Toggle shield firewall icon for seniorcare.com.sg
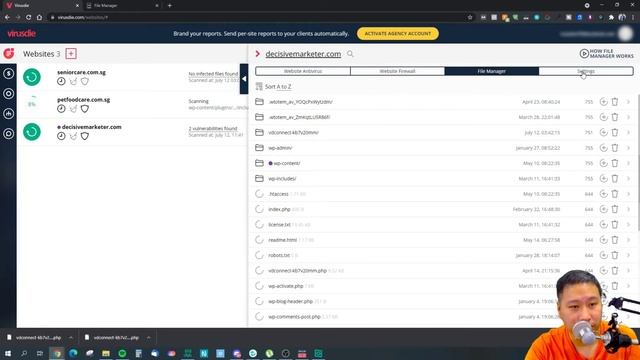Screen dimensions: 640x360 coord(84,81)
